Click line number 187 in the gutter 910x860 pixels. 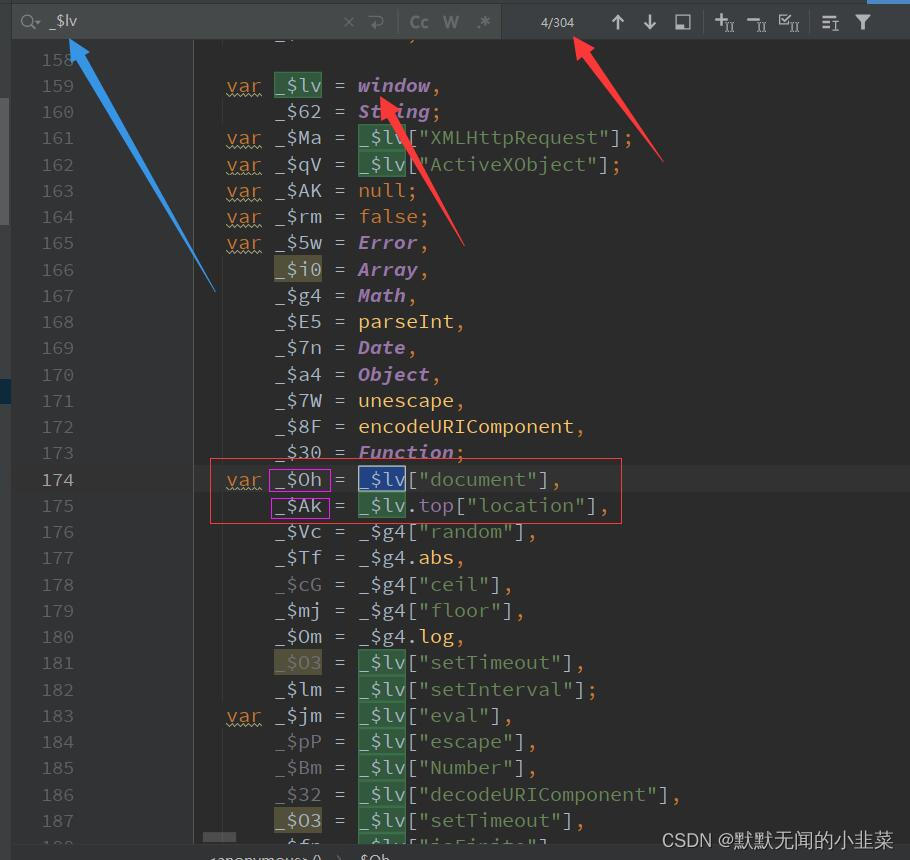point(57,821)
